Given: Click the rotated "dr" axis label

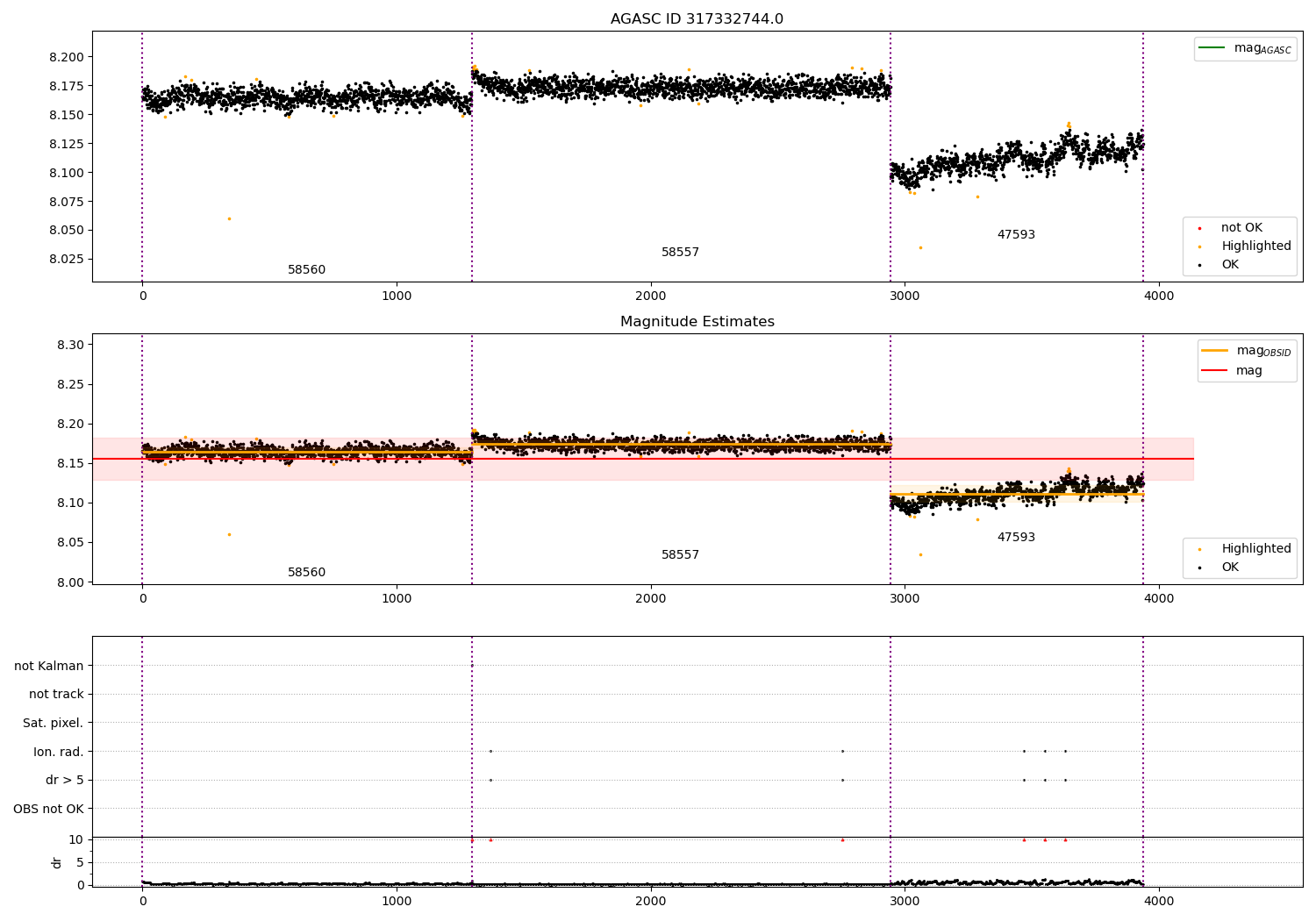Looking at the screenshot, I should tap(57, 862).
